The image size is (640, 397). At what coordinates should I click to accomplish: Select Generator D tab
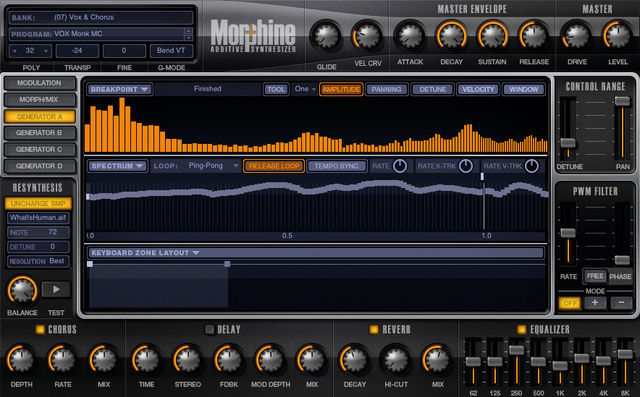point(40,166)
